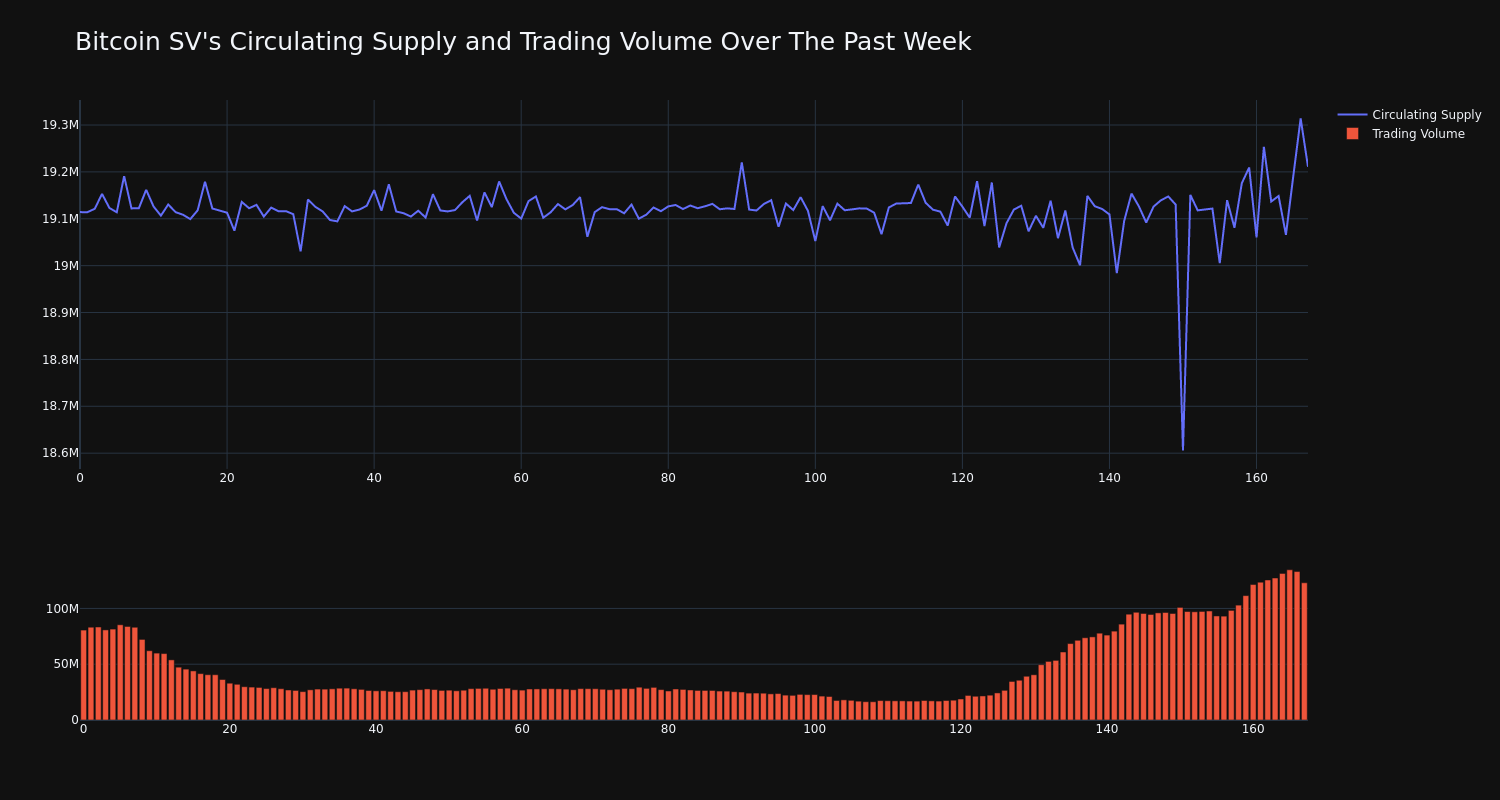Viewport: 1500px width, 800px height.
Task: Select the 19M y-axis label
Action: point(66,266)
